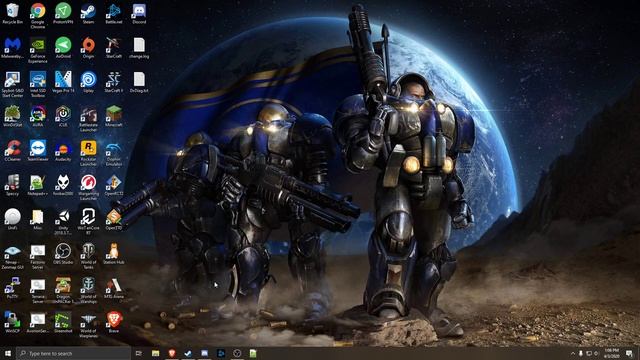
Task: Select the Station Hub desktop shortcut
Action: click(x=113, y=254)
